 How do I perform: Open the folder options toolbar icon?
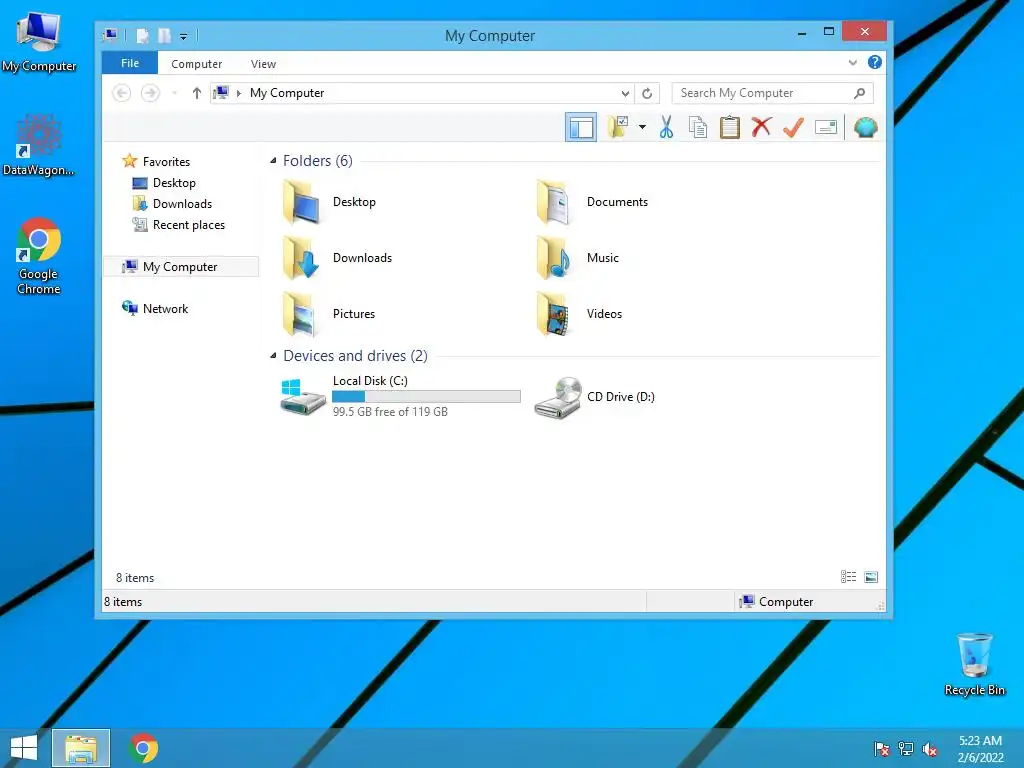pyautogui.click(x=618, y=127)
